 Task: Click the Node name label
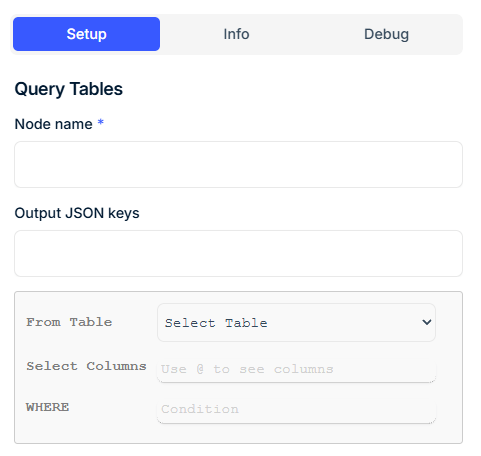click(54, 124)
